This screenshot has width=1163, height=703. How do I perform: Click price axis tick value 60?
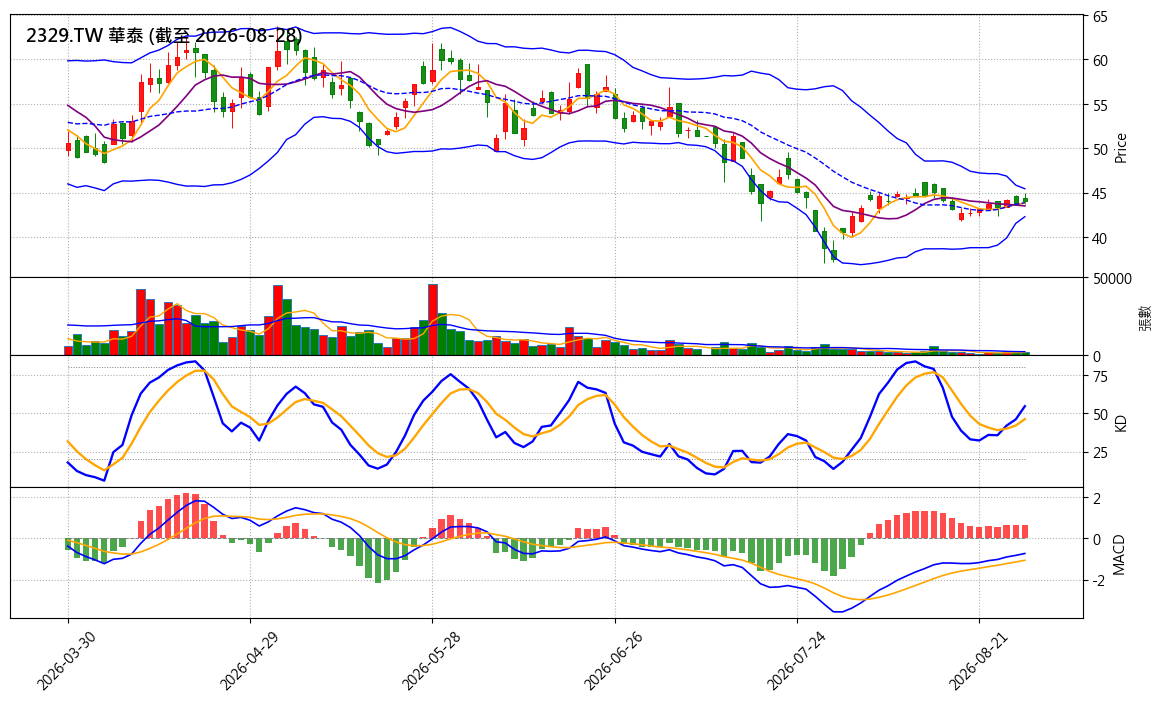click(x=1100, y=61)
